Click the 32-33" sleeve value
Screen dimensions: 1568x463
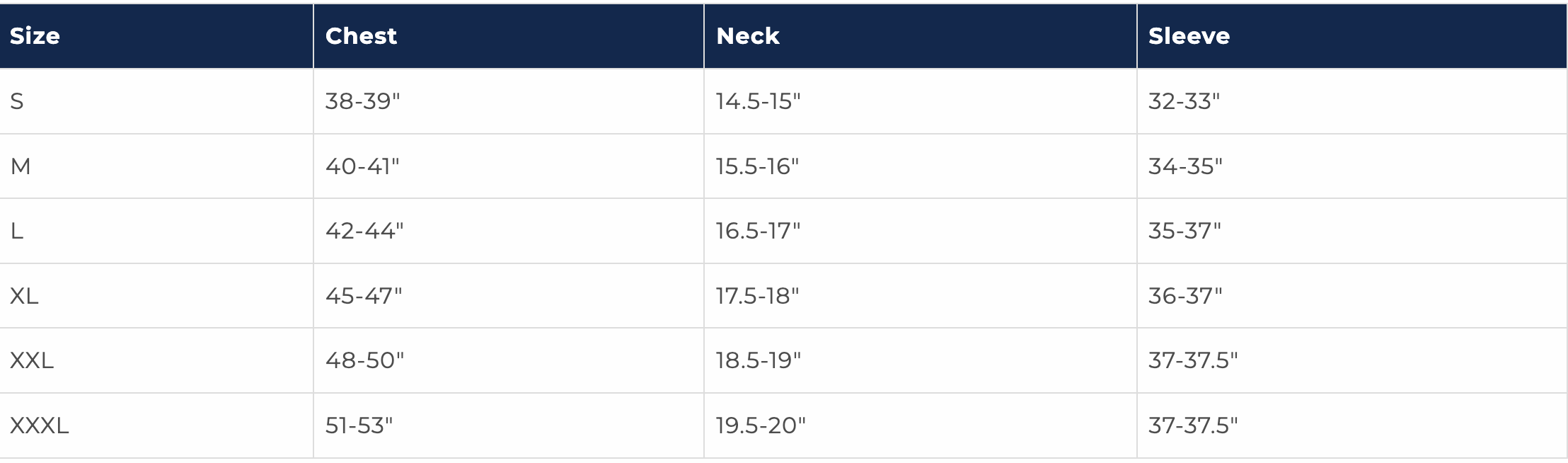coord(1184,101)
